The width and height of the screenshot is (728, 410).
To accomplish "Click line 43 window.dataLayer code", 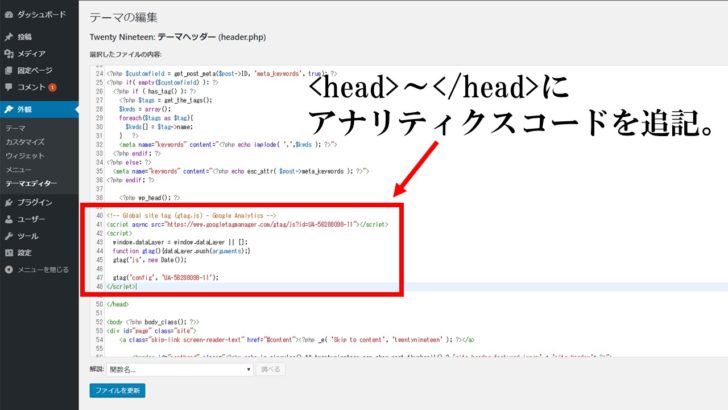I will tap(180, 242).
